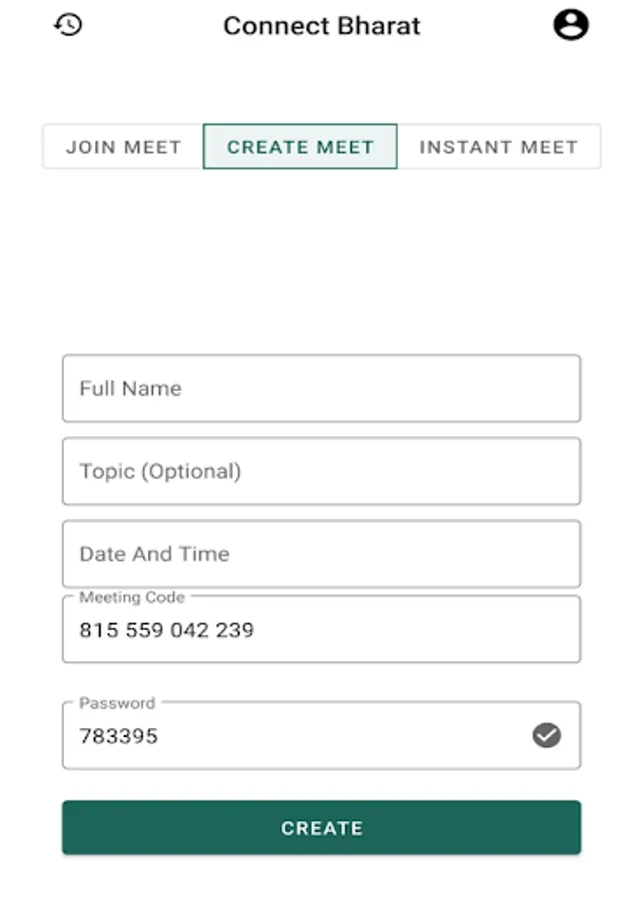Click the Full Name placeholder text
636x900 pixels.
pyautogui.click(x=130, y=388)
